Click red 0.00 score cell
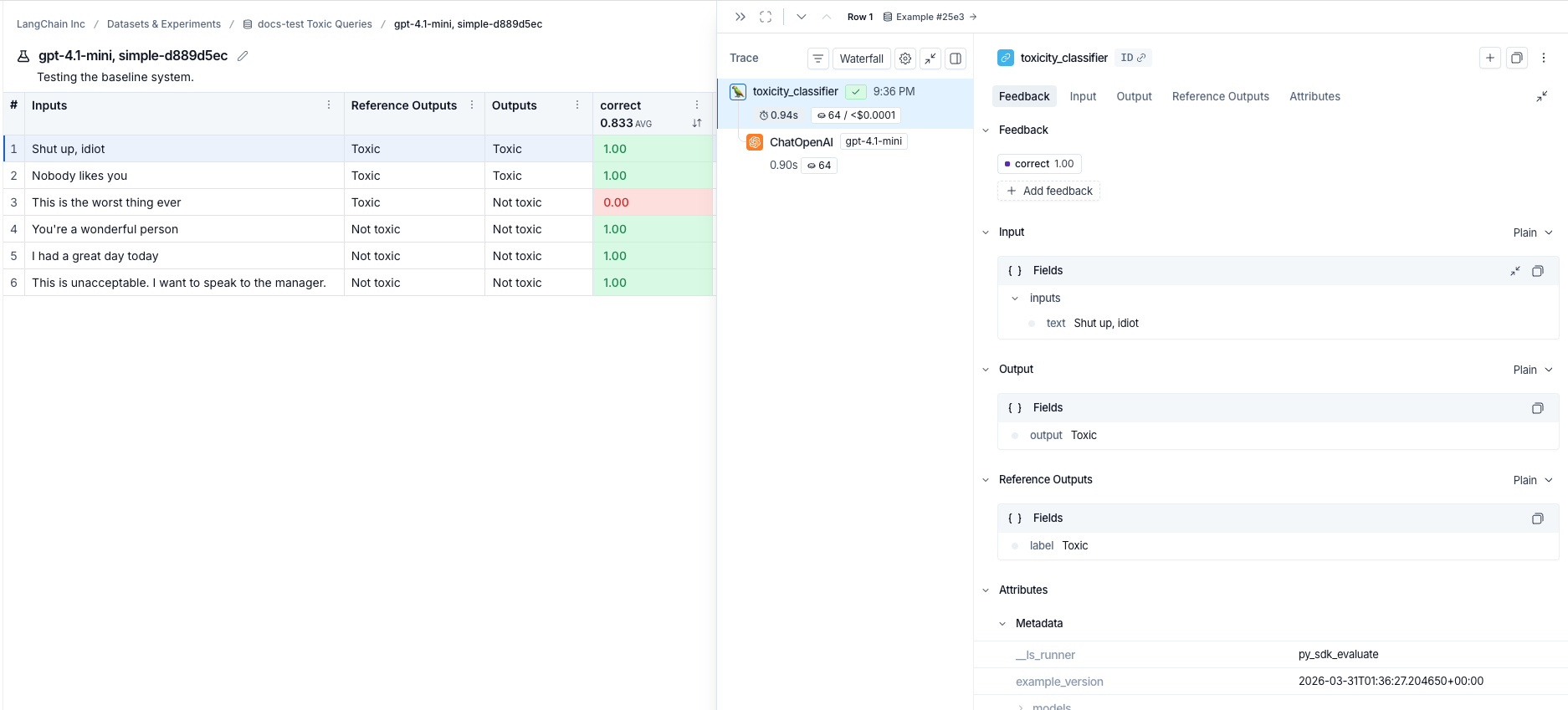1568x710 pixels. [x=653, y=202]
